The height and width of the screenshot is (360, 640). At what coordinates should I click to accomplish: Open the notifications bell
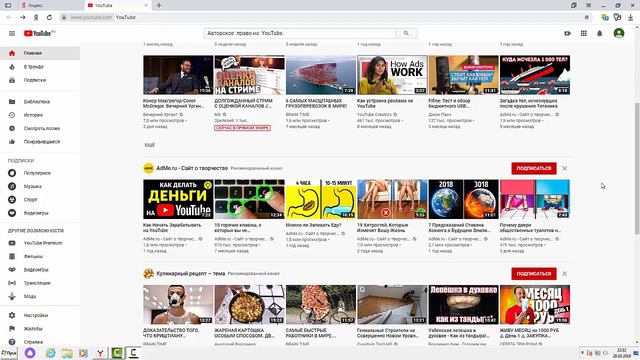pyautogui.click(x=600, y=33)
